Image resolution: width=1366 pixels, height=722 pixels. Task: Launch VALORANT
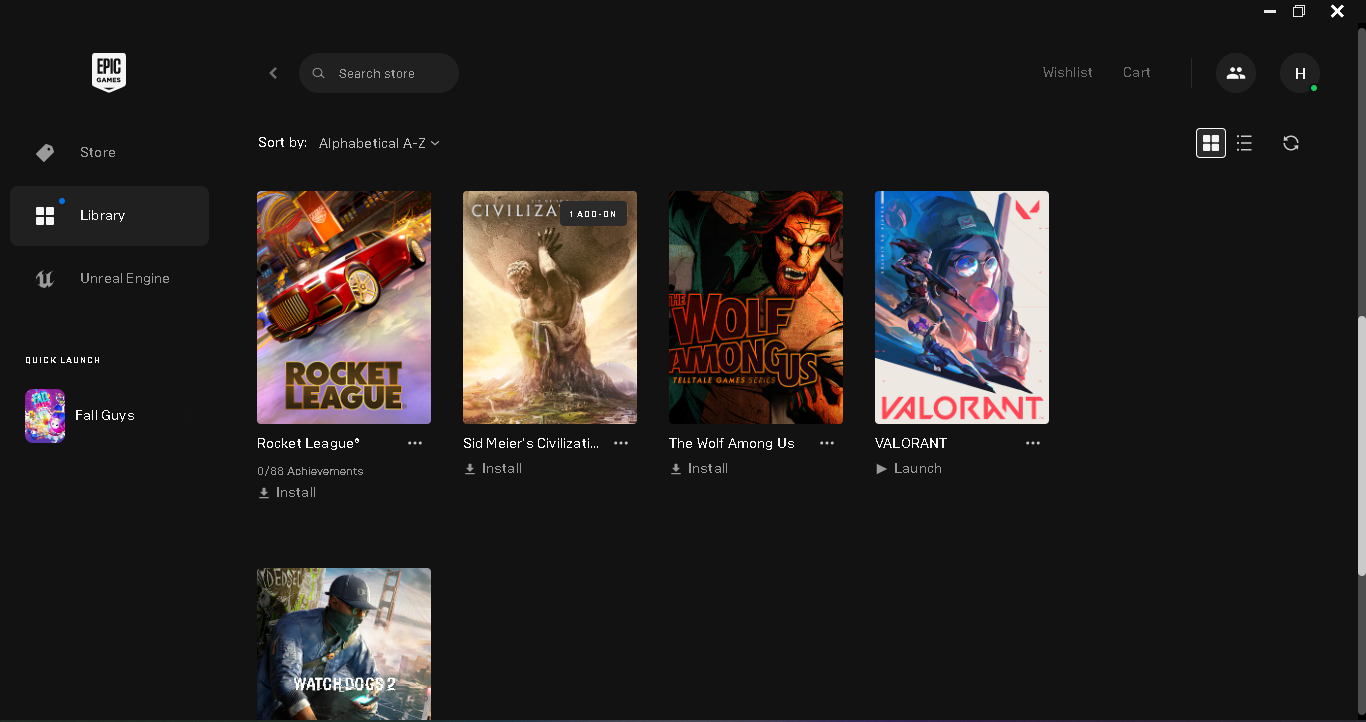pyautogui.click(x=909, y=468)
